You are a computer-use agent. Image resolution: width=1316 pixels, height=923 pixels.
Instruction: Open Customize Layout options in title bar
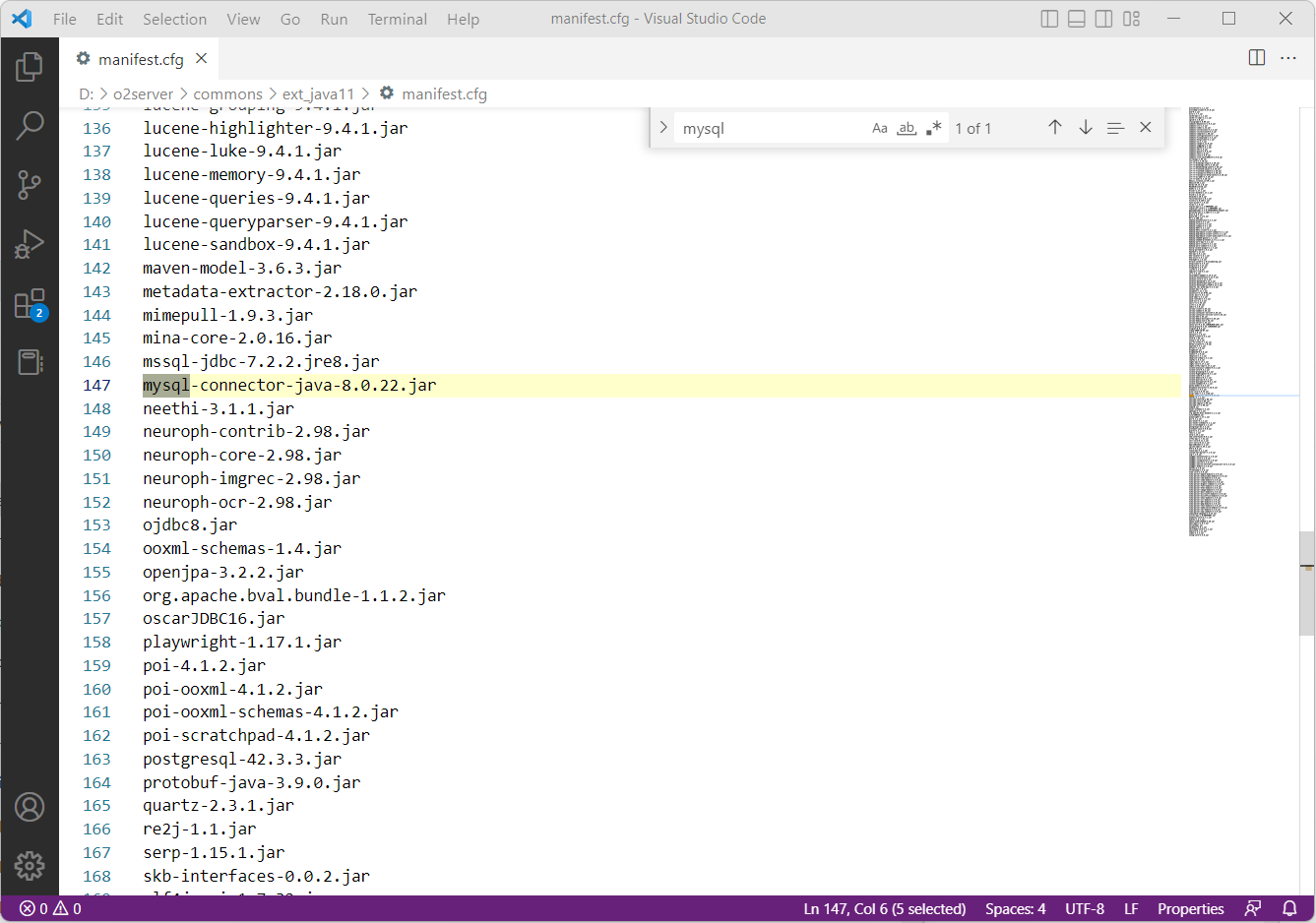[1132, 19]
